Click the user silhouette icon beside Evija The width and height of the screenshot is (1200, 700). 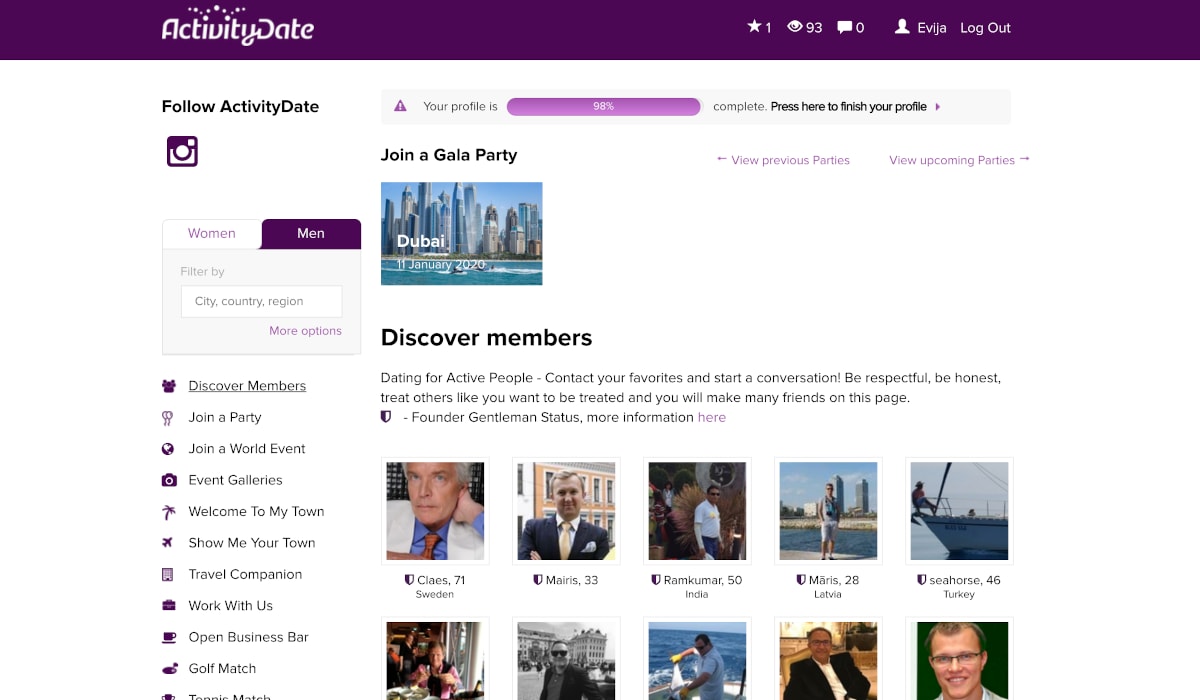pyautogui.click(x=902, y=27)
